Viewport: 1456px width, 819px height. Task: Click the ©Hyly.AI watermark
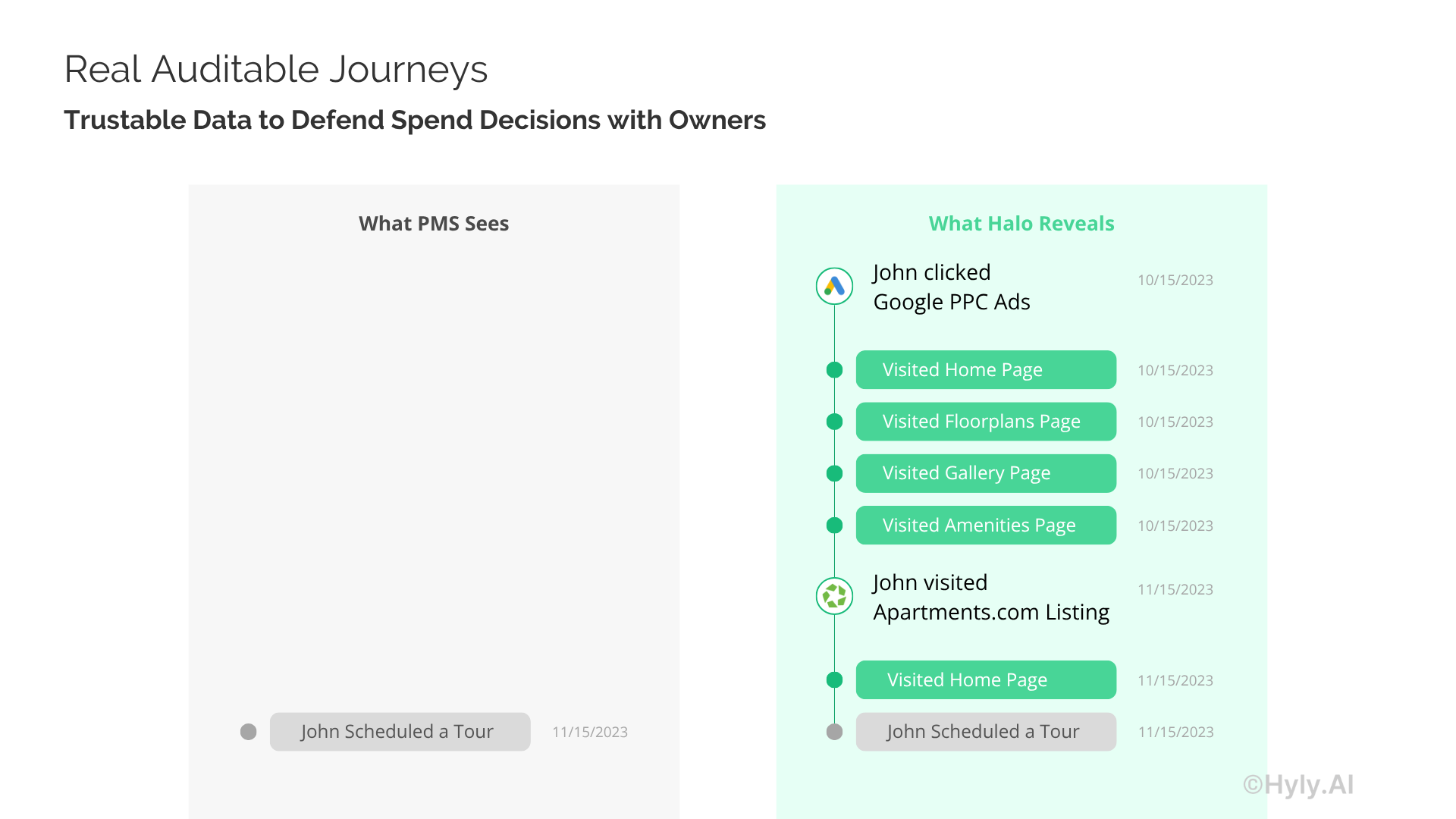(1298, 785)
